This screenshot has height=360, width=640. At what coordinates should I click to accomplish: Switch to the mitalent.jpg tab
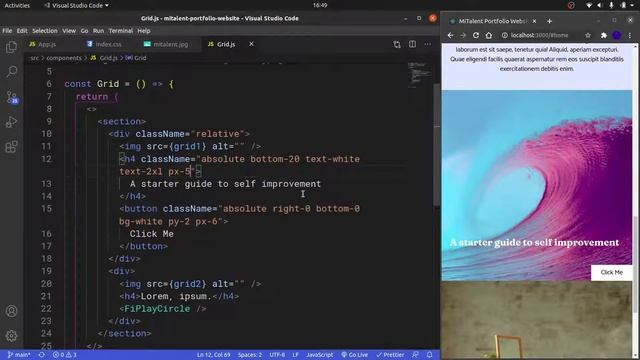click(x=166, y=44)
